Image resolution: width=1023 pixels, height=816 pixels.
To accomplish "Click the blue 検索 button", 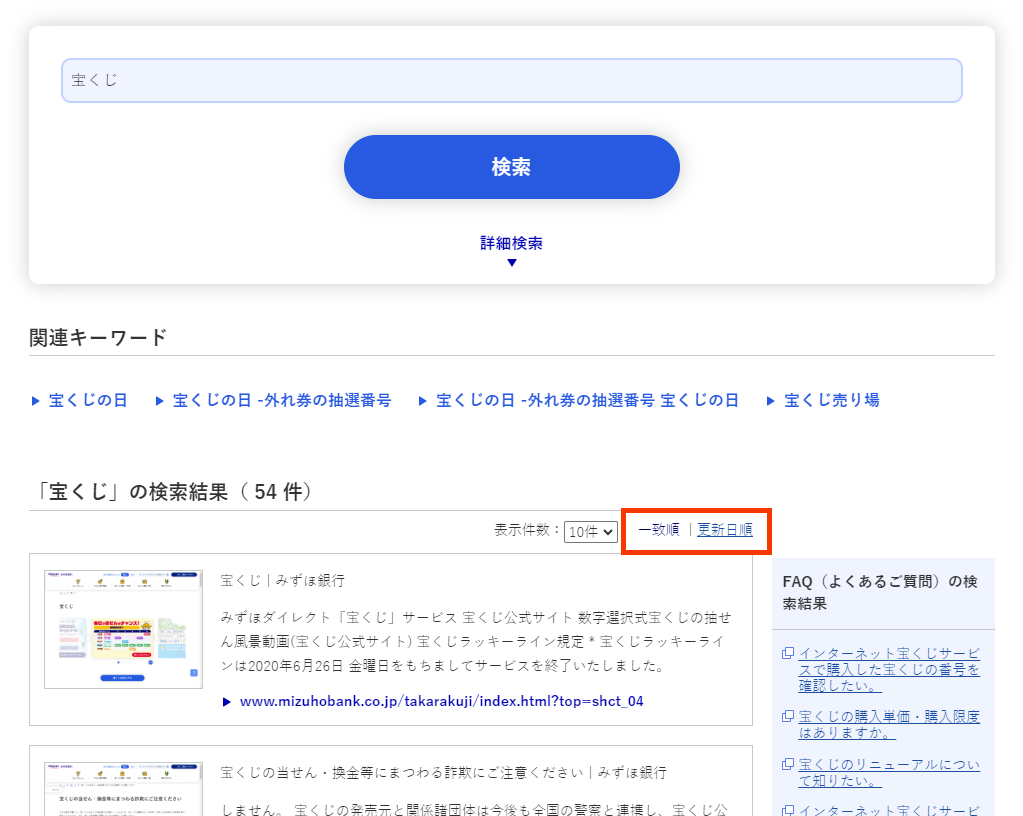I will (x=512, y=167).
